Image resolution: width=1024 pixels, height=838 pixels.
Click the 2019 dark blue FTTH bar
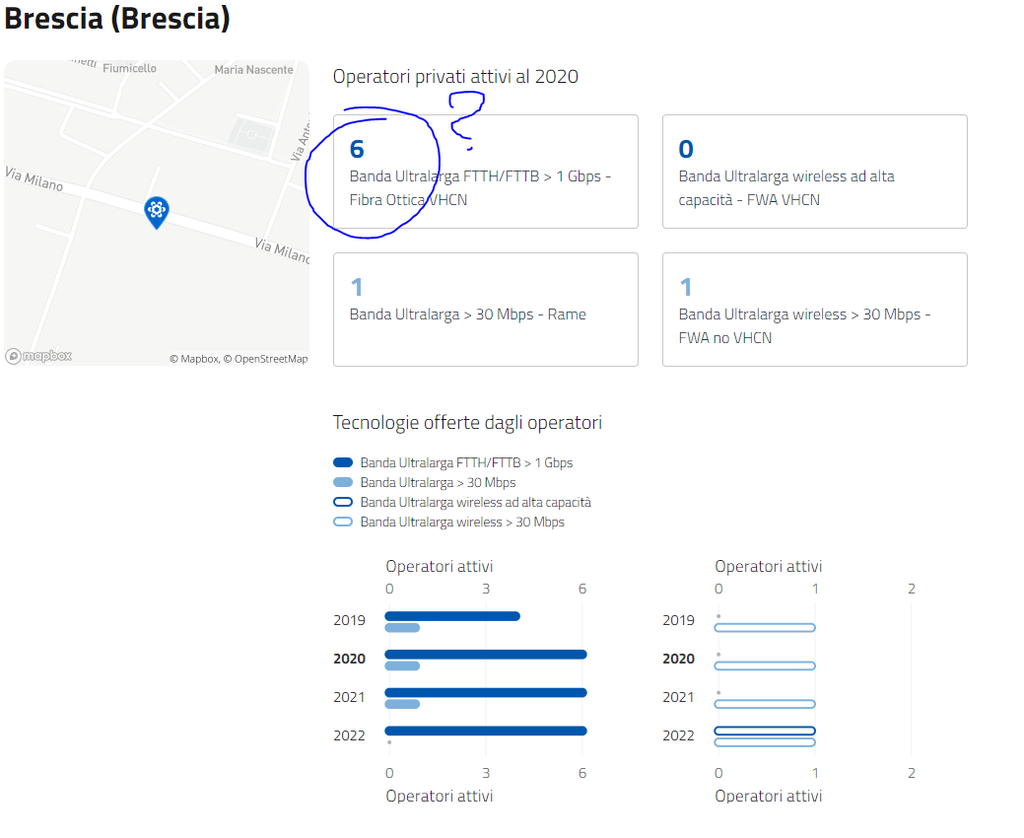pyautogui.click(x=452, y=616)
